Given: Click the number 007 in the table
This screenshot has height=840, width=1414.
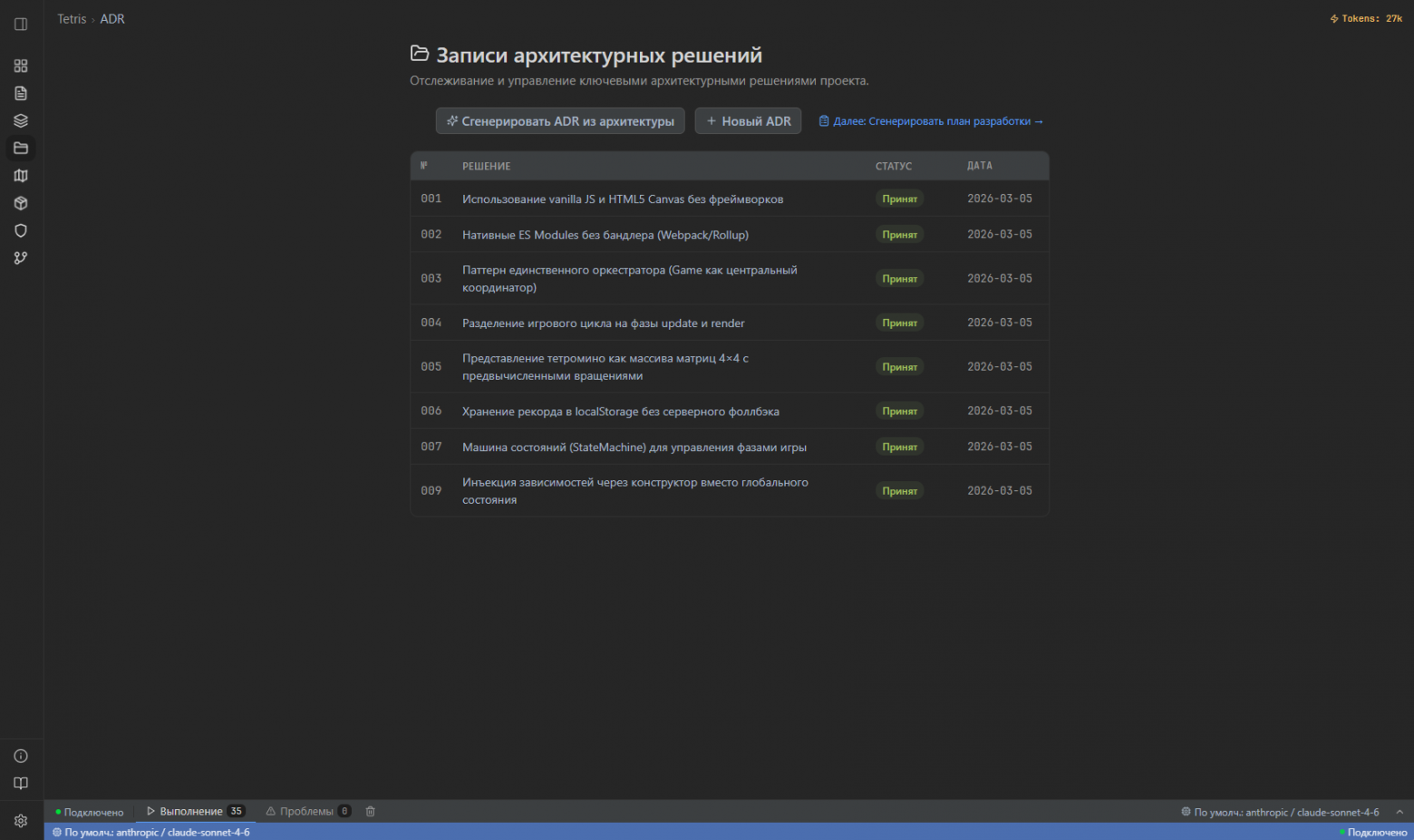Looking at the screenshot, I should click(431, 447).
